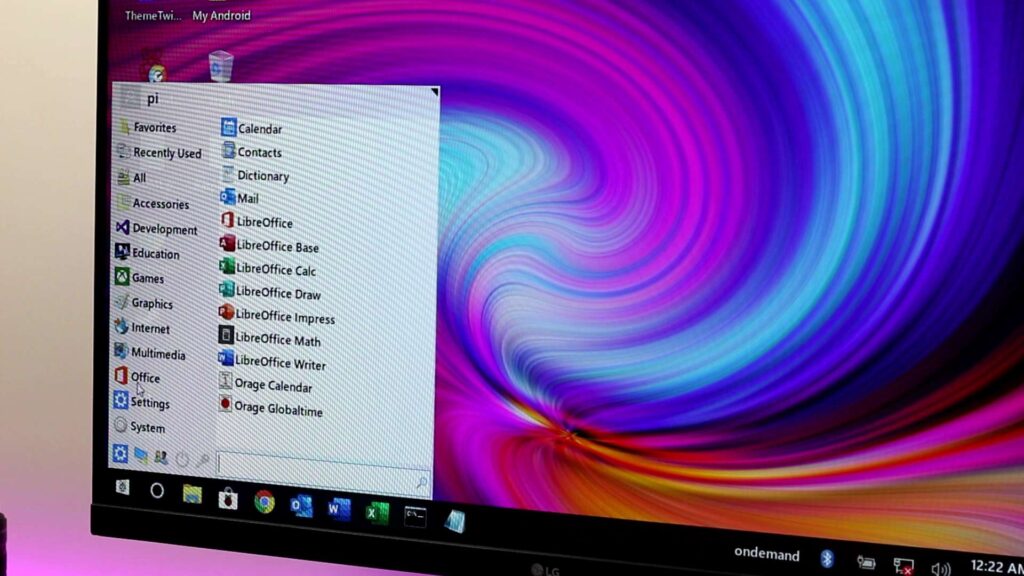This screenshot has height=576, width=1024.
Task: Open LibreOffice Base
Action: click(x=270, y=246)
